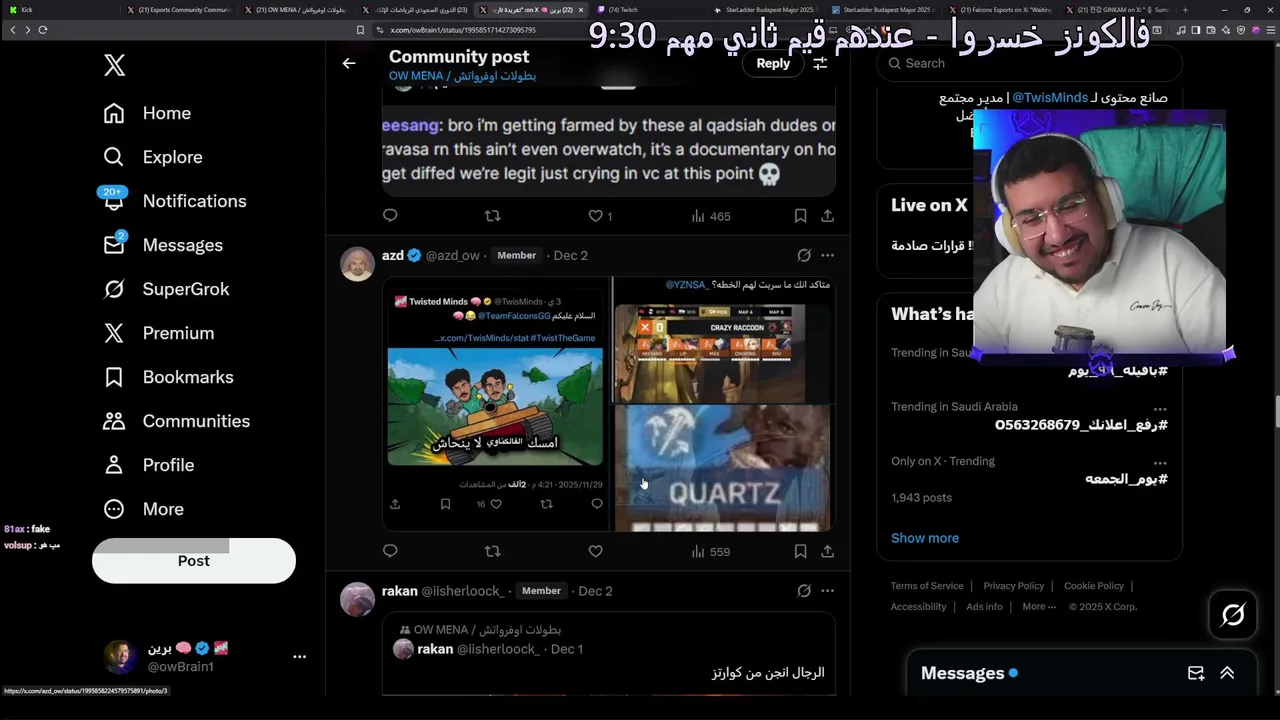The image size is (1280, 720).
Task: Like the eesang post with 1 like
Action: coord(600,216)
